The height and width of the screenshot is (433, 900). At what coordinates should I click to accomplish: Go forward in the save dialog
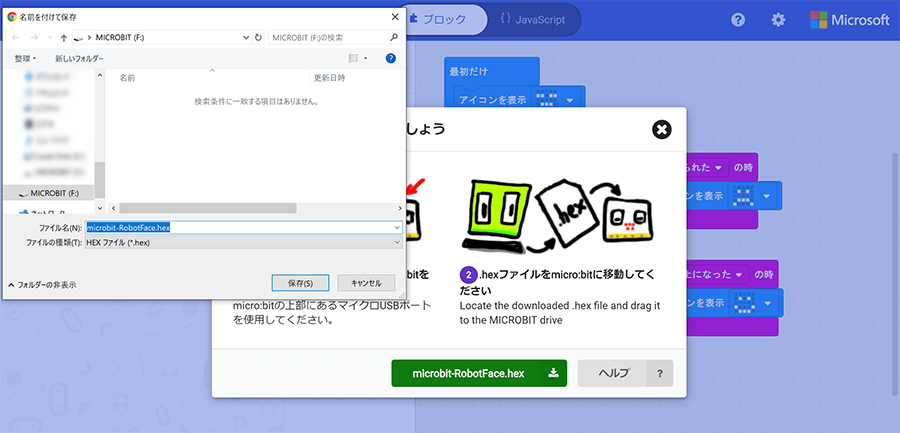click(x=34, y=38)
